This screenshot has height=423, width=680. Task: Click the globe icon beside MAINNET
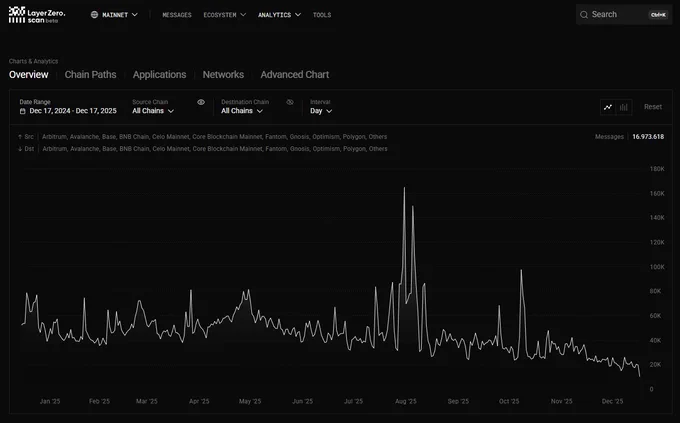tap(94, 15)
